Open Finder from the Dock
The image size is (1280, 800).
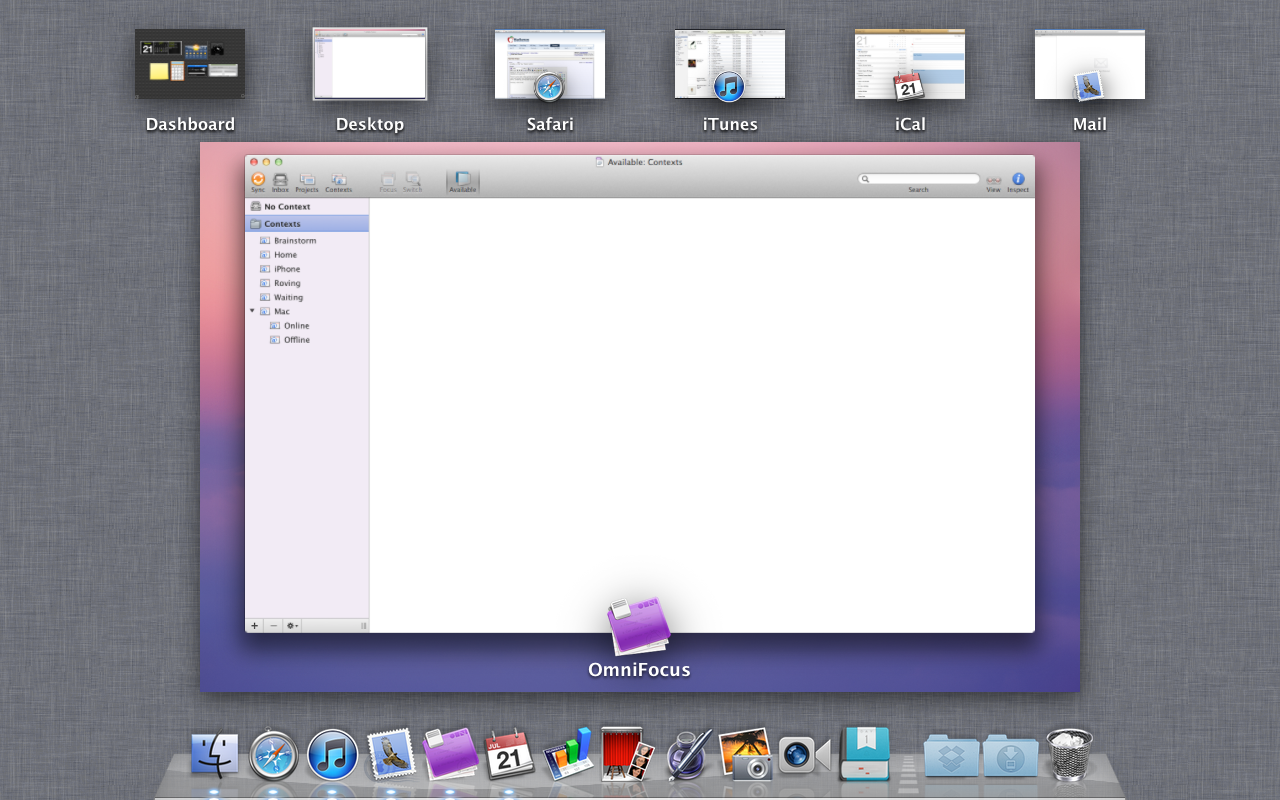[215, 755]
